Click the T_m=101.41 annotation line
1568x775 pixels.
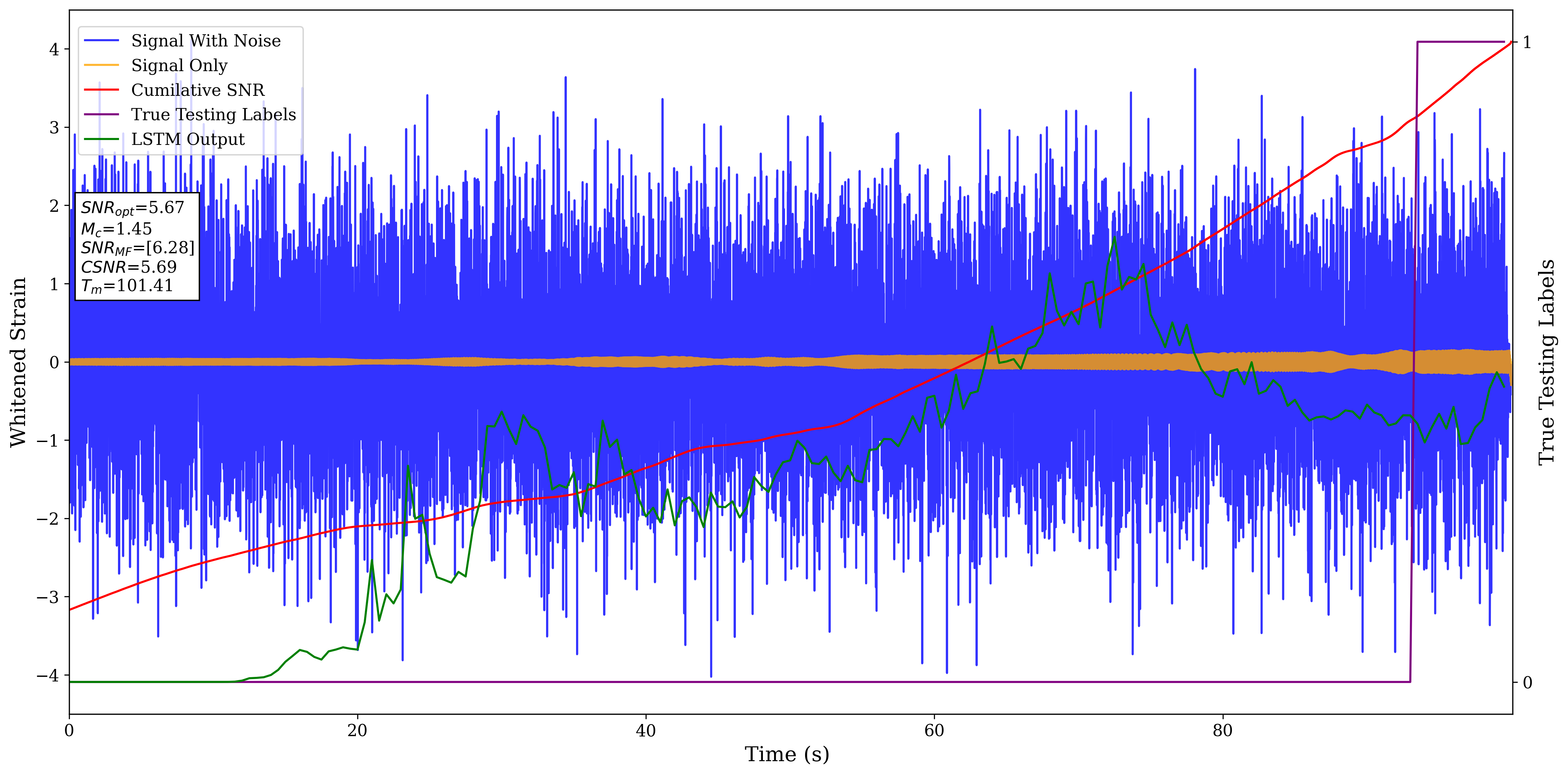pos(127,286)
